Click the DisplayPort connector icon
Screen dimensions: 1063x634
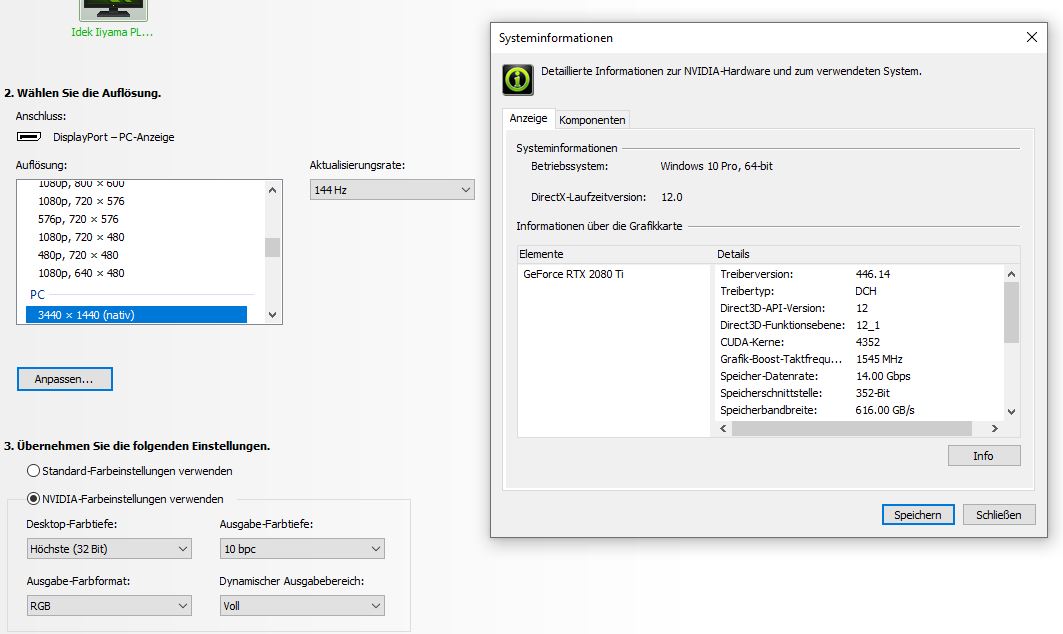point(29,136)
